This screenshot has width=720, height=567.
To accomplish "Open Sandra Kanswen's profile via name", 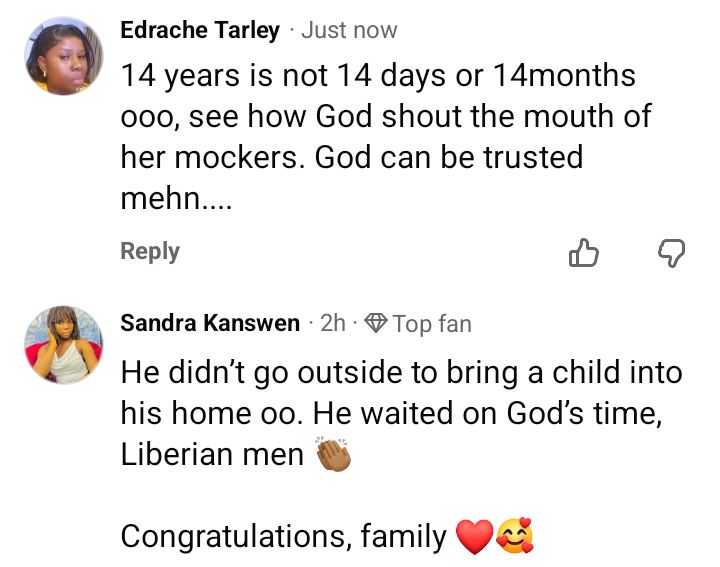I will point(210,323).
